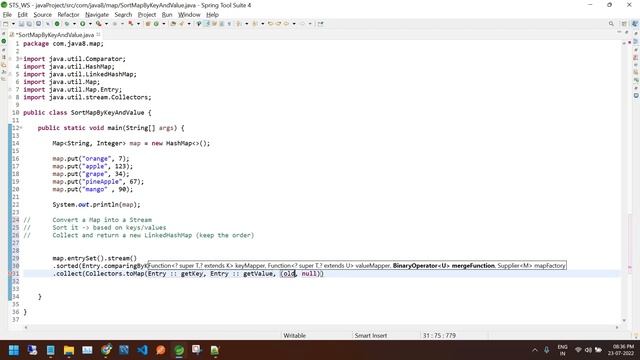The height and width of the screenshot is (360, 640).
Task: Close the SortMapByKeyAndValue.java tab
Action: 98,35
